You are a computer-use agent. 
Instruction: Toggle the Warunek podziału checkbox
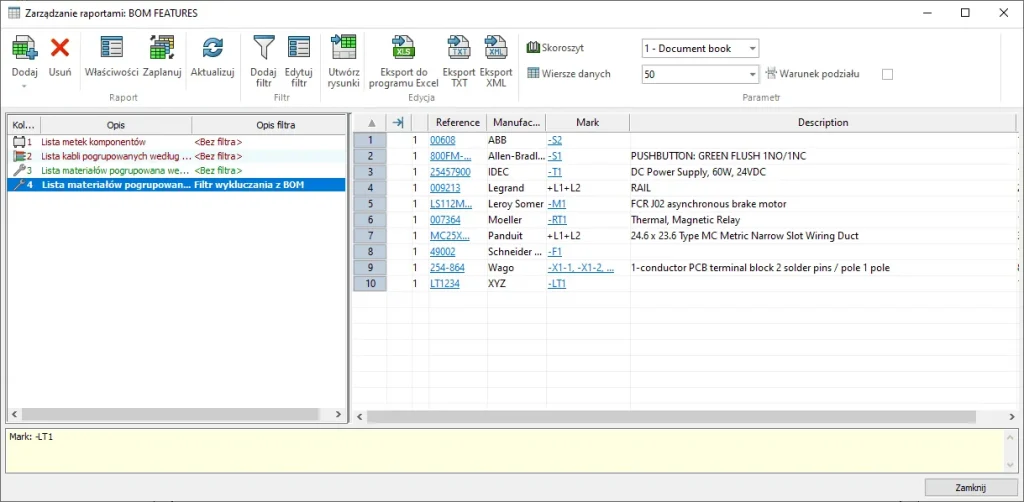[887, 74]
